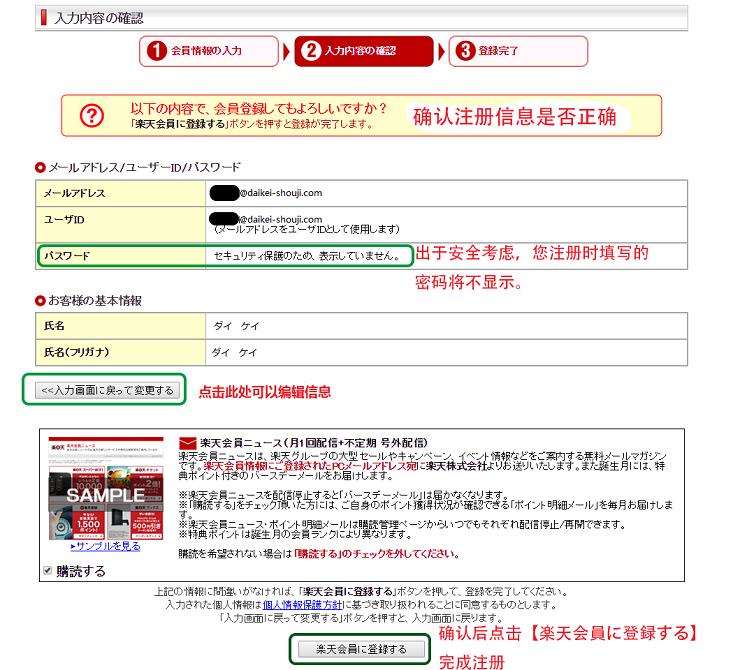Uncheck the 購読する newsletter checkbox

point(47,570)
